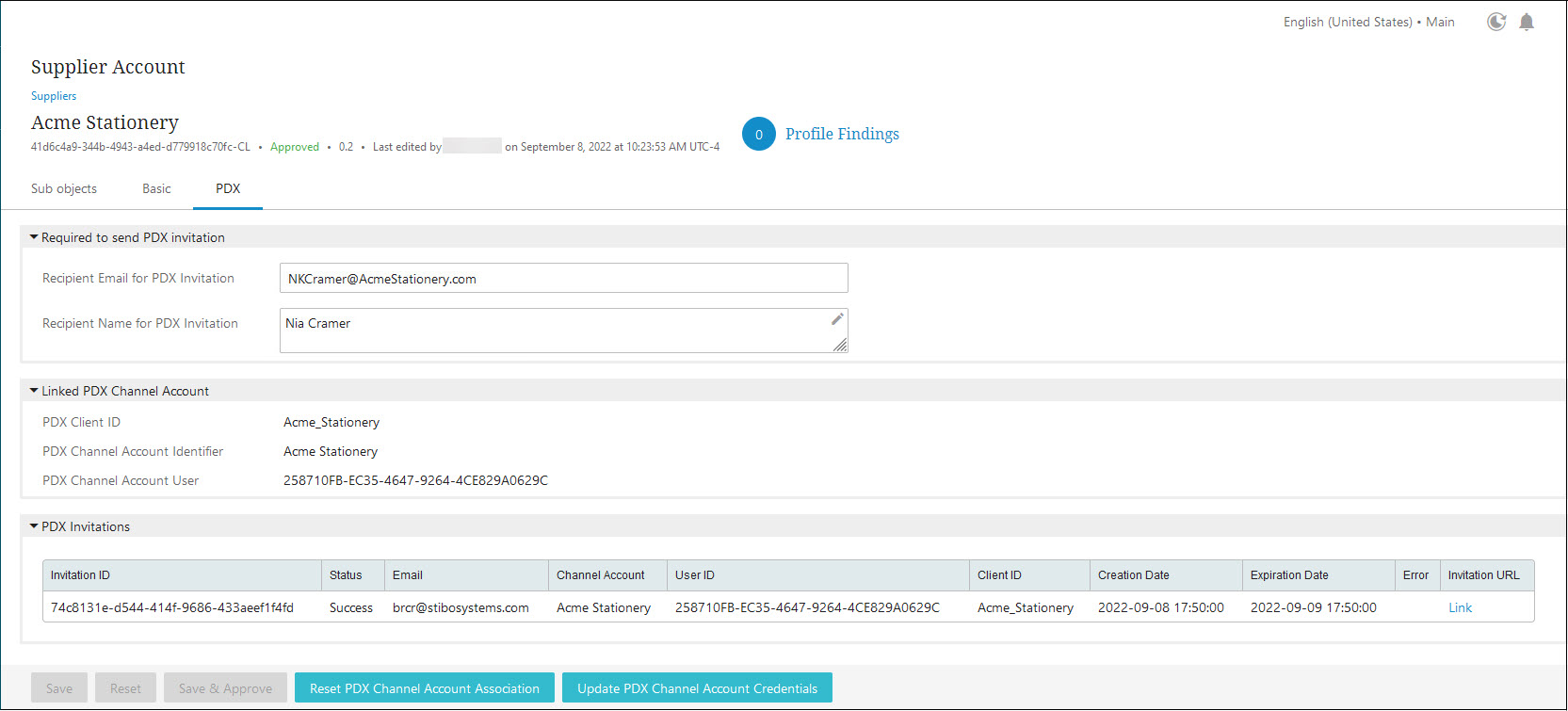Switch to the Basic tab

[x=156, y=188]
